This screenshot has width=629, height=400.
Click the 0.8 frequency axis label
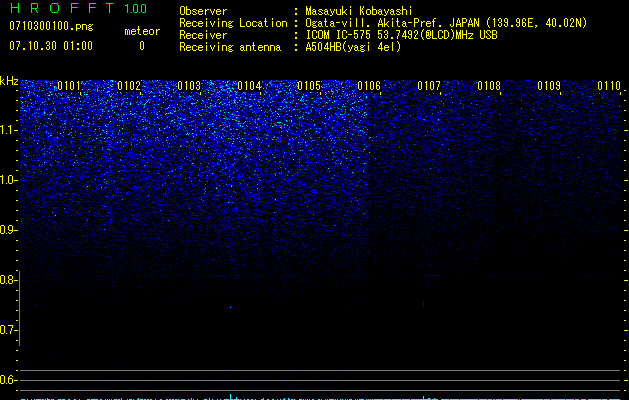point(8,280)
